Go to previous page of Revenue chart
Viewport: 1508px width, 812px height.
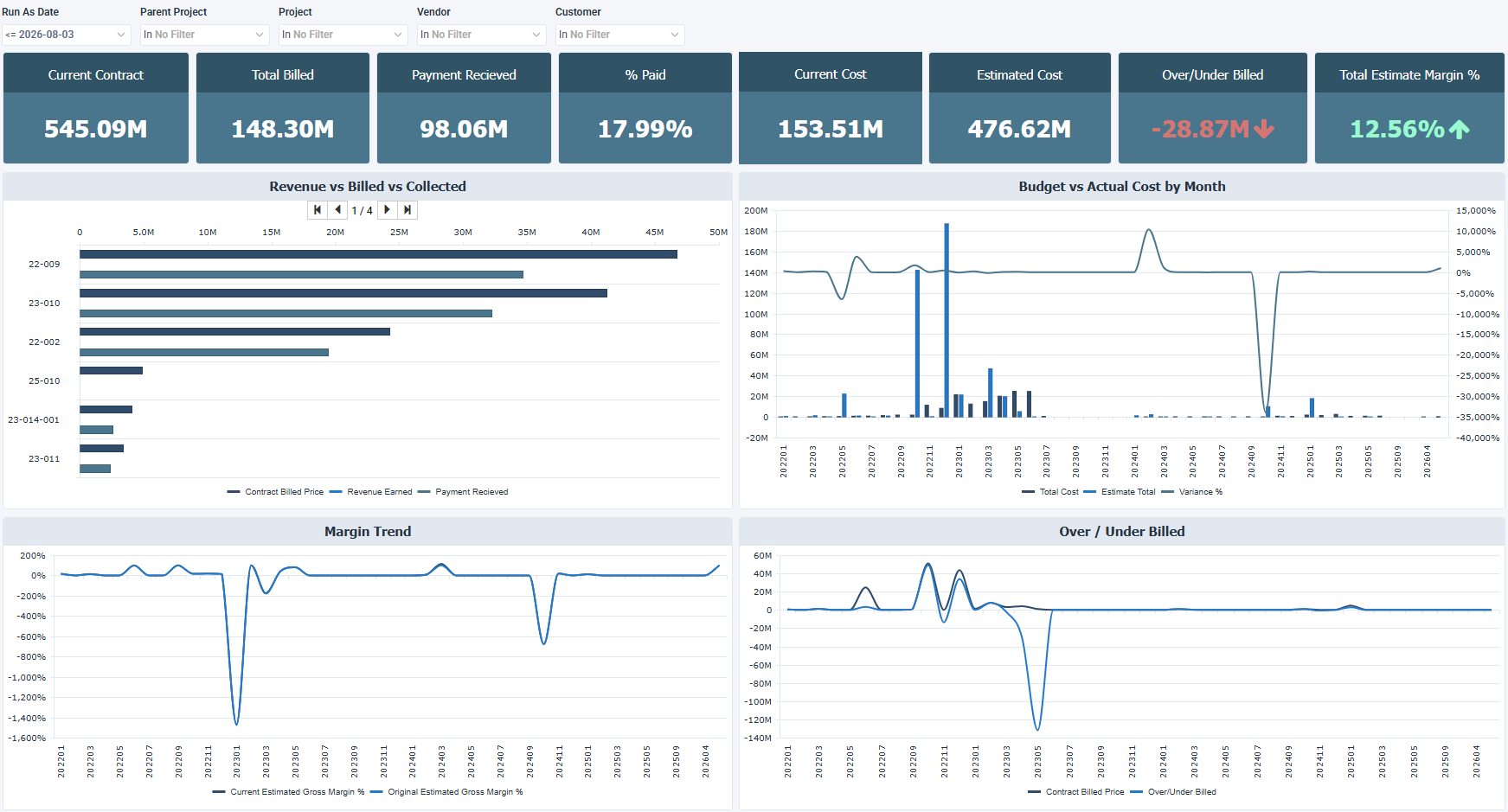[x=338, y=210]
